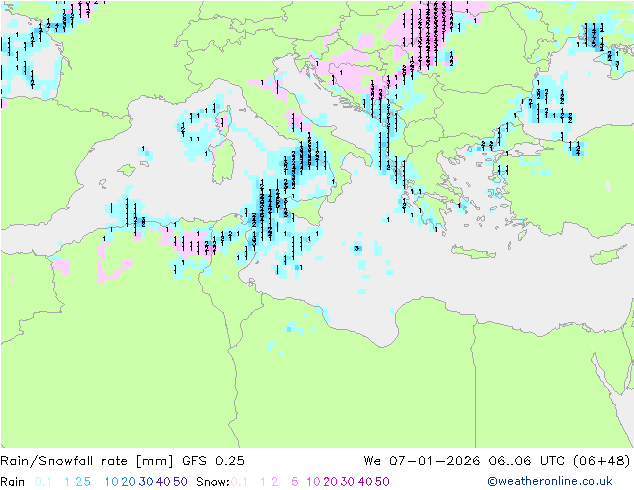Click the "Snow:" legend label

213,482
